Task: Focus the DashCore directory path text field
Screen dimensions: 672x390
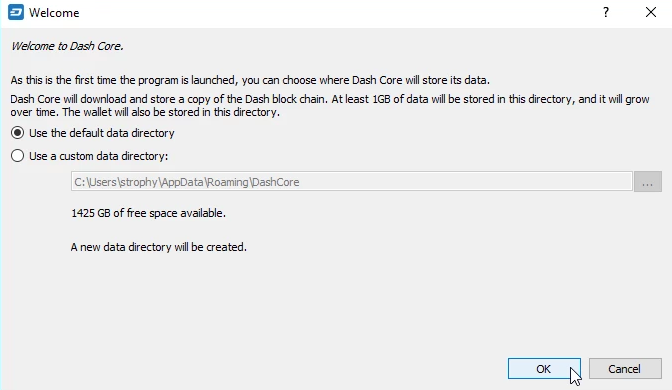Action: click(351, 182)
